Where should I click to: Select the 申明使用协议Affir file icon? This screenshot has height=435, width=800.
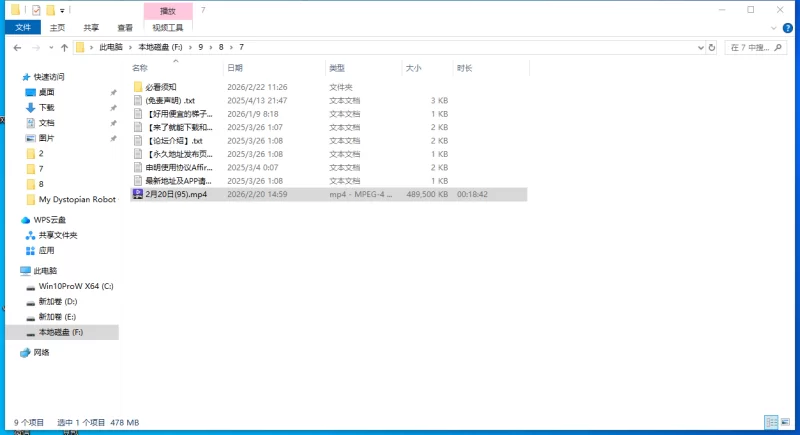138,167
